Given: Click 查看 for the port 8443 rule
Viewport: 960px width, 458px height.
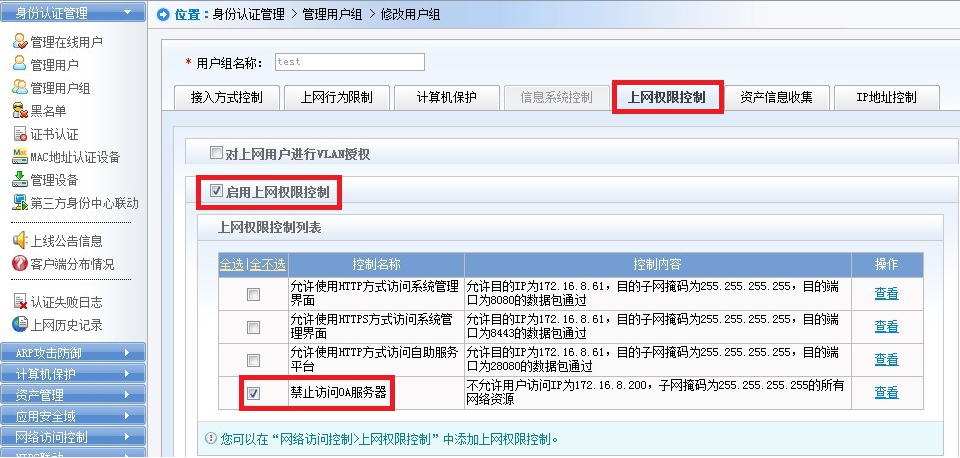Looking at the screenshot, I should tap(887, 326).
